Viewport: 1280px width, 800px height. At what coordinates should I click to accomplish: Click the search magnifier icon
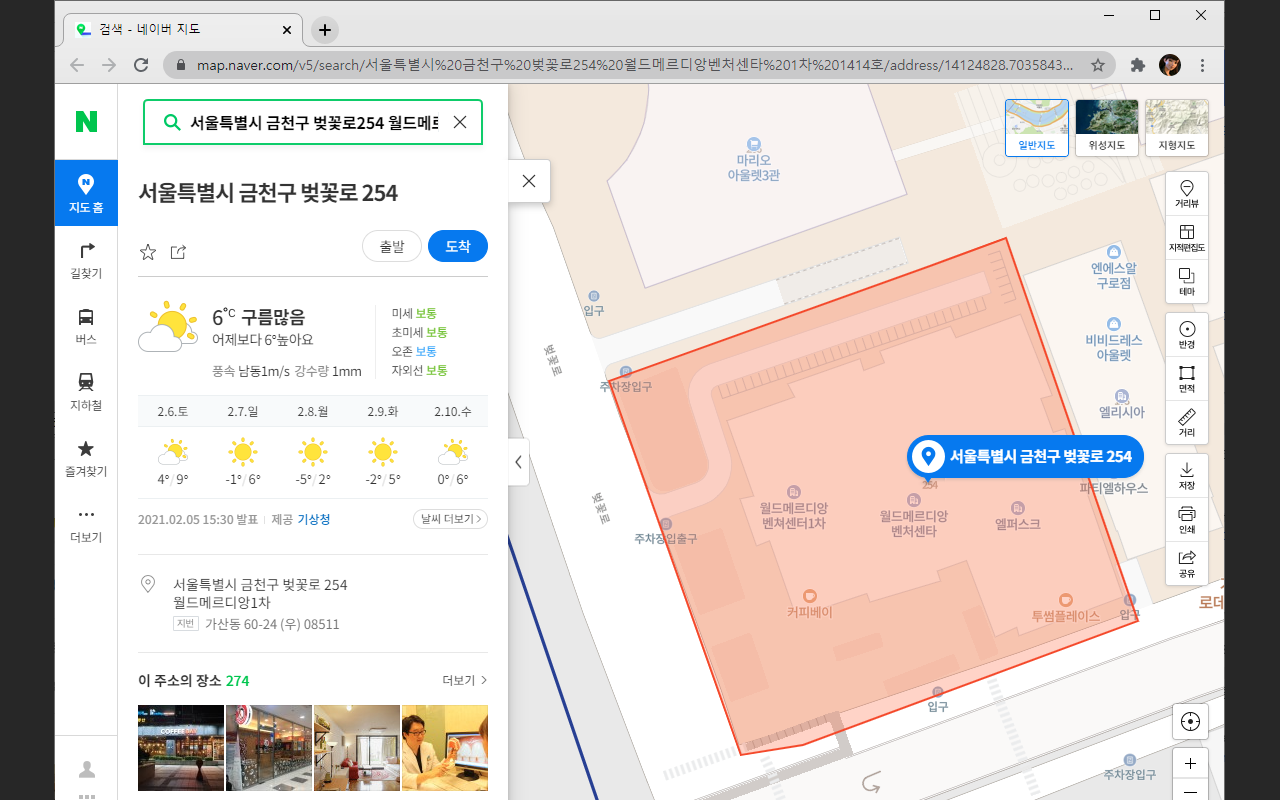coord(172,122)
